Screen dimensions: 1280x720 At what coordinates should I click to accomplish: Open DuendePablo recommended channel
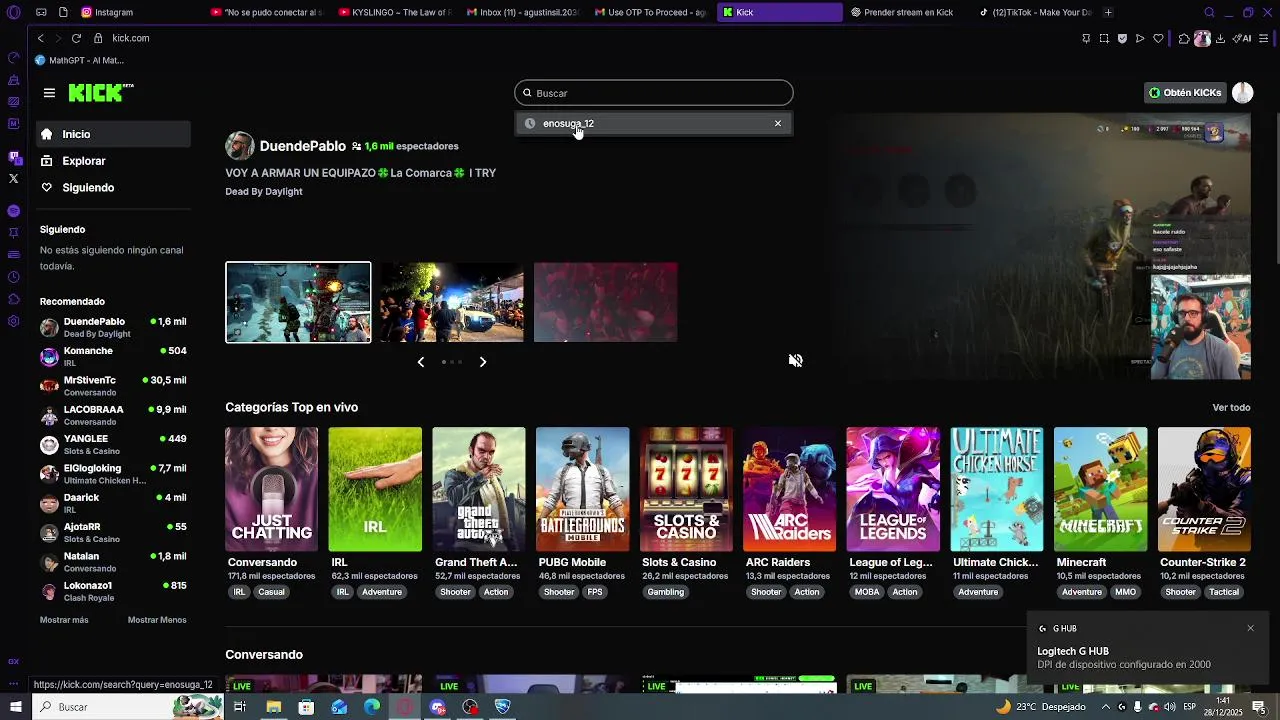click(113, 328)
